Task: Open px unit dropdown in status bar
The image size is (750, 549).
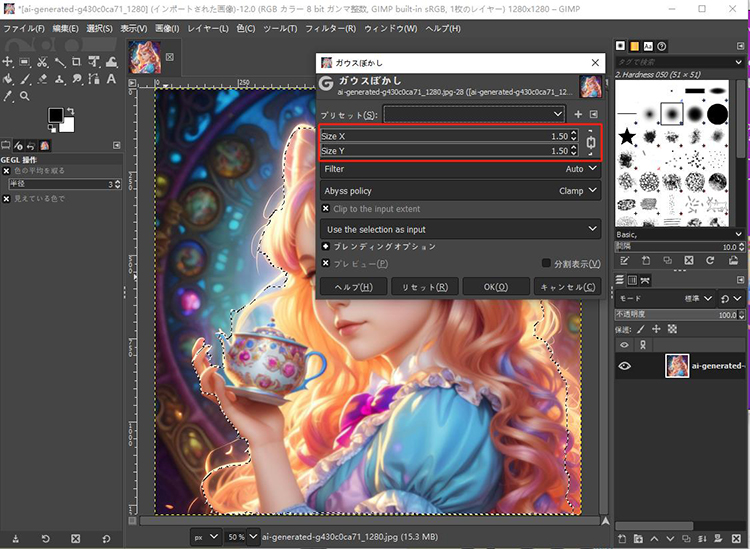Action: click(205, 537)
